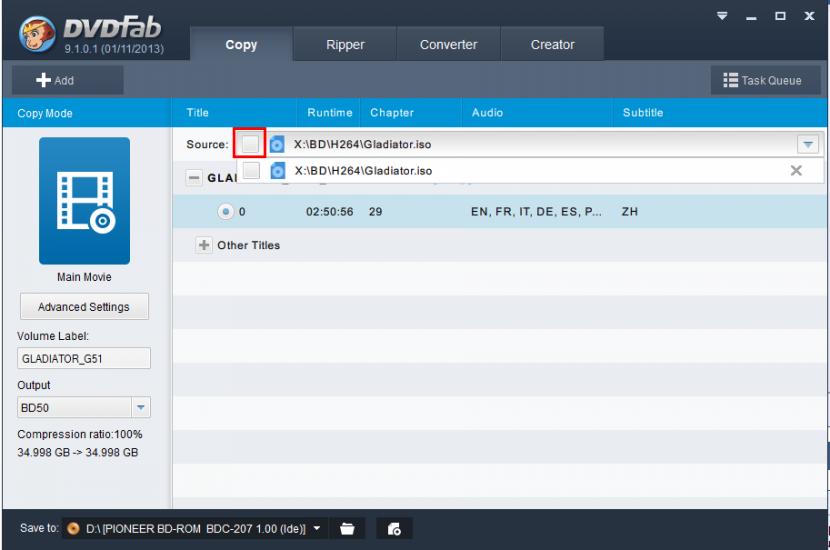Viewport: 830px width, 550px height.
Task: Open Advanced Settings
Action: click(84, 306)
